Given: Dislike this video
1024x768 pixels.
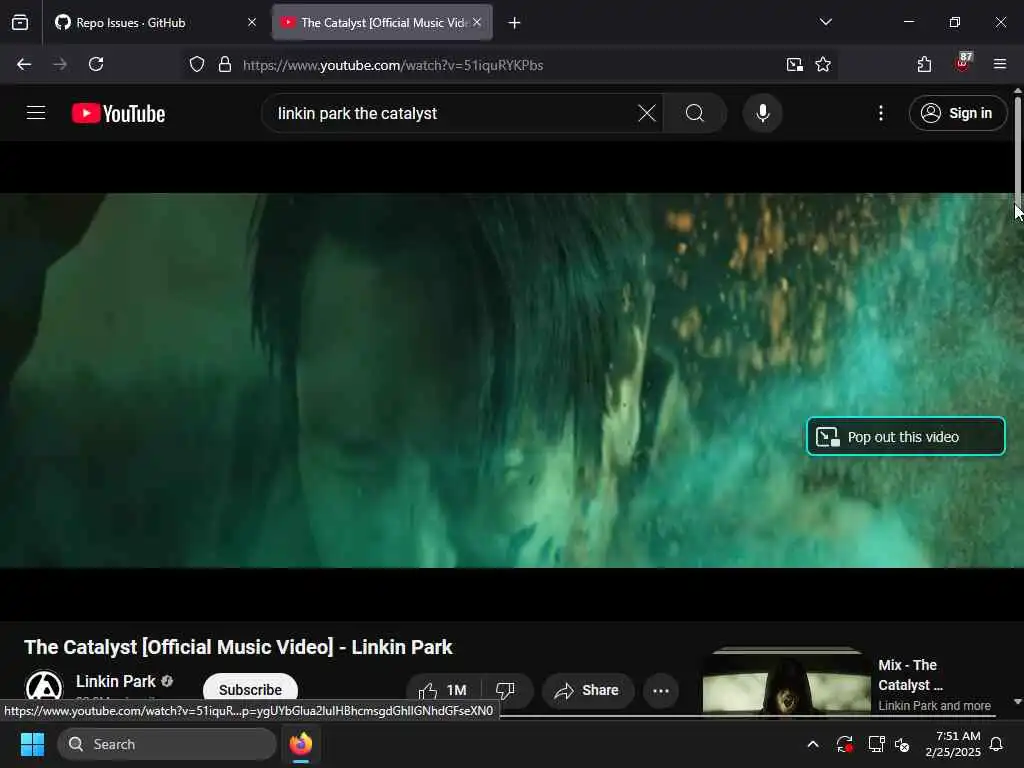Looking at the screenshot, I should [506, 690].
